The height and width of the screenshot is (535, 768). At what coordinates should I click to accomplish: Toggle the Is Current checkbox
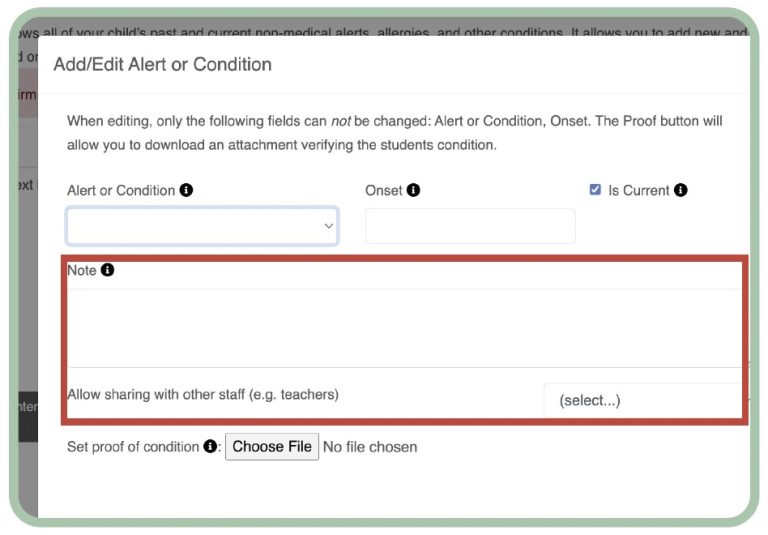click(x=595, y=190)
